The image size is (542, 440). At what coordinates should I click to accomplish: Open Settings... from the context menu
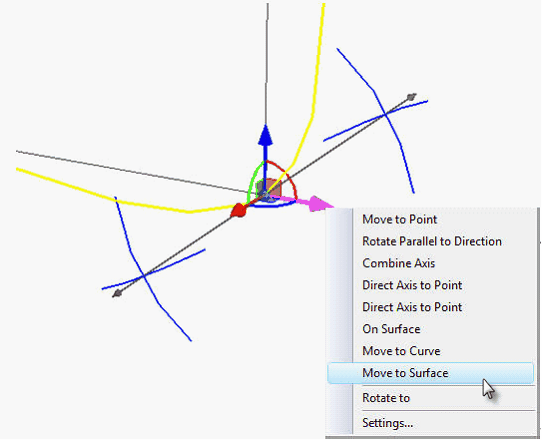[387, 423]
